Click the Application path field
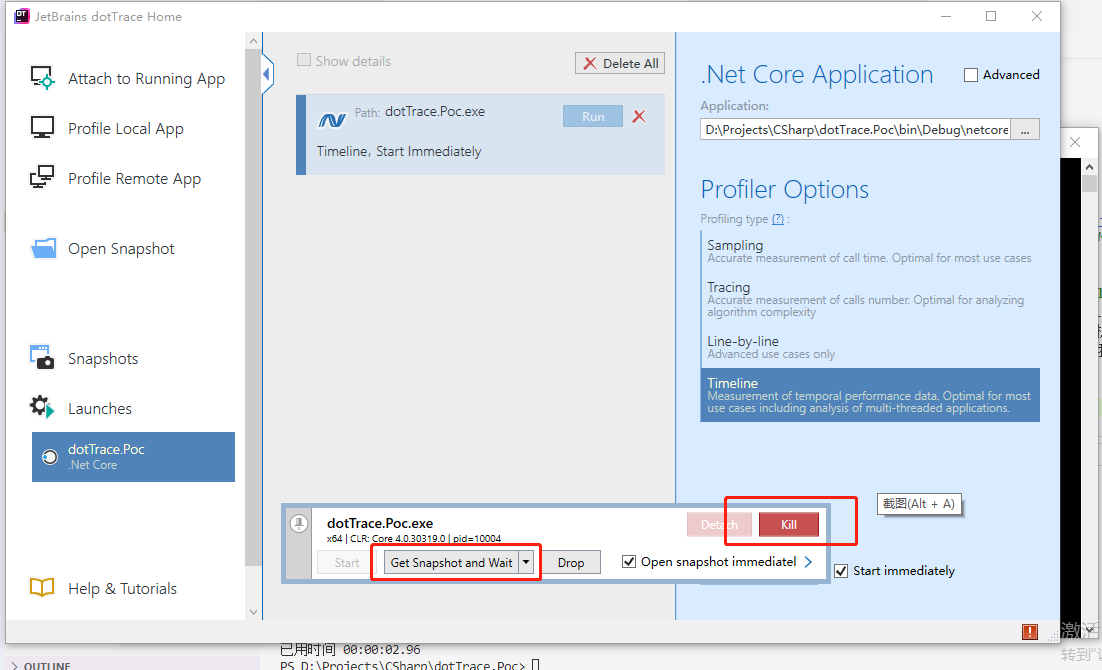This screenshot has height=670, width=1102. [x=855, y=130]
